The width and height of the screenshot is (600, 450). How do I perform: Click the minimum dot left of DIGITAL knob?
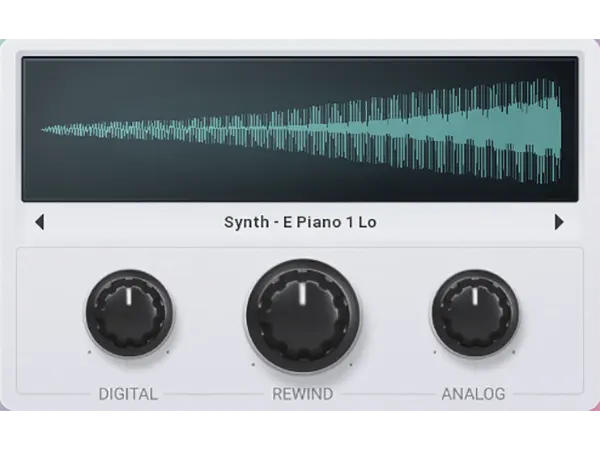point(88,352)
